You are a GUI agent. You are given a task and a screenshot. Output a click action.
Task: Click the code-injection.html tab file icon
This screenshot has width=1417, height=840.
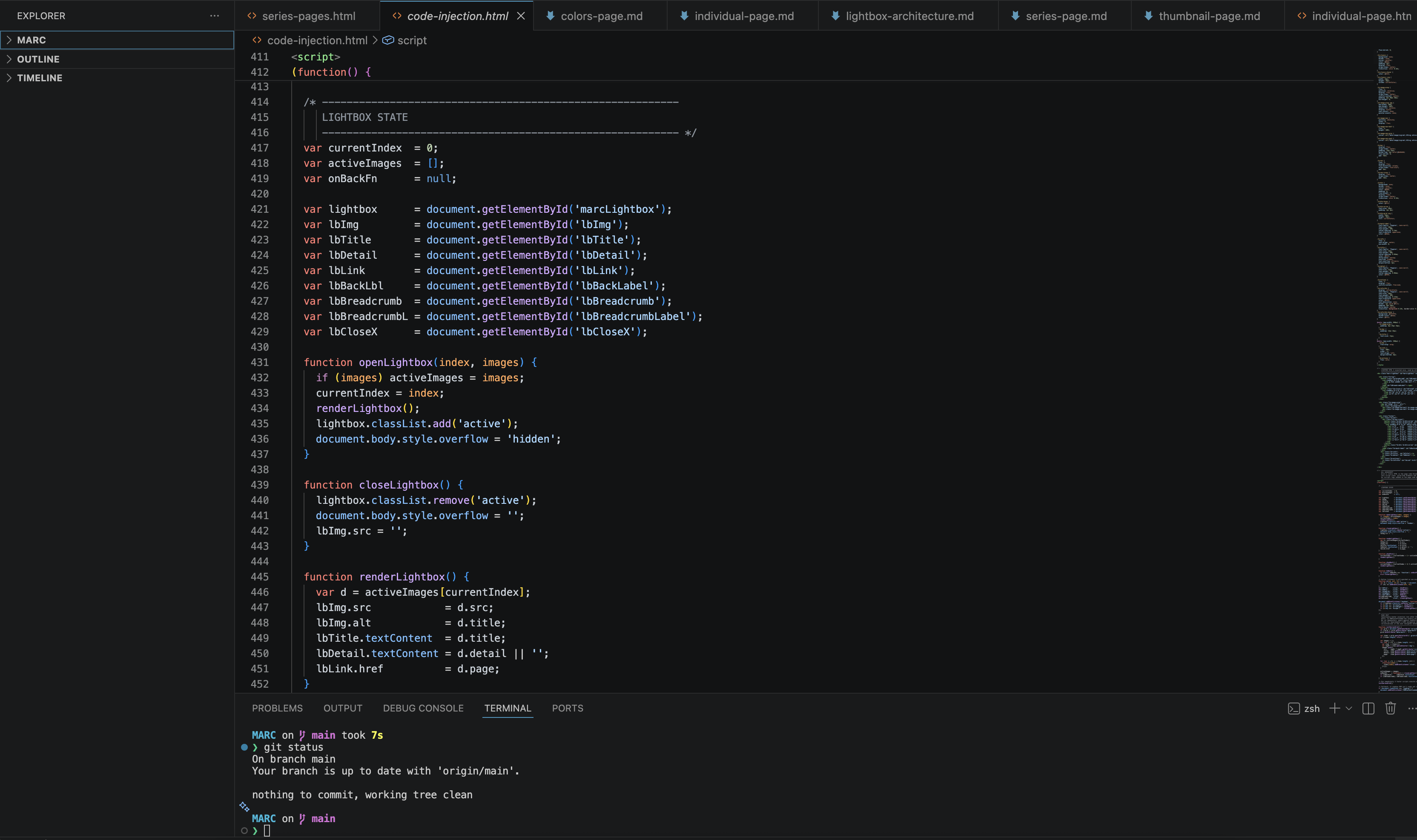pyautogui.click(x=397, y=16)
